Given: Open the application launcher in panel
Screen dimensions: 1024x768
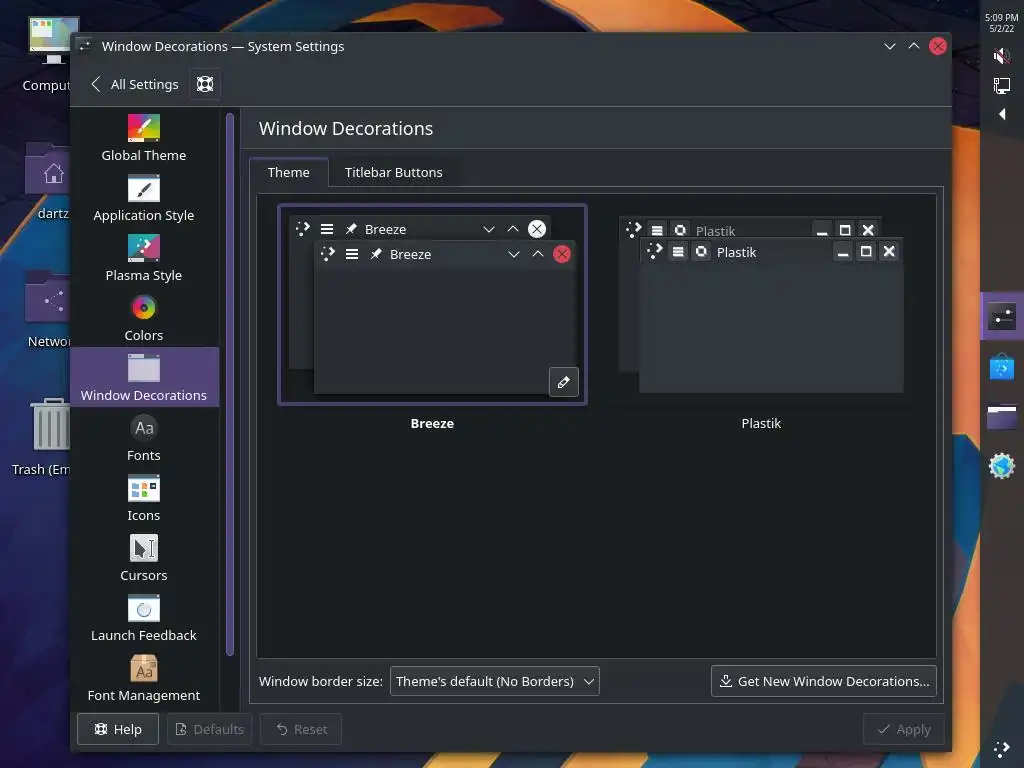Looking at the screenshot, I should [x=1002, y=749].
